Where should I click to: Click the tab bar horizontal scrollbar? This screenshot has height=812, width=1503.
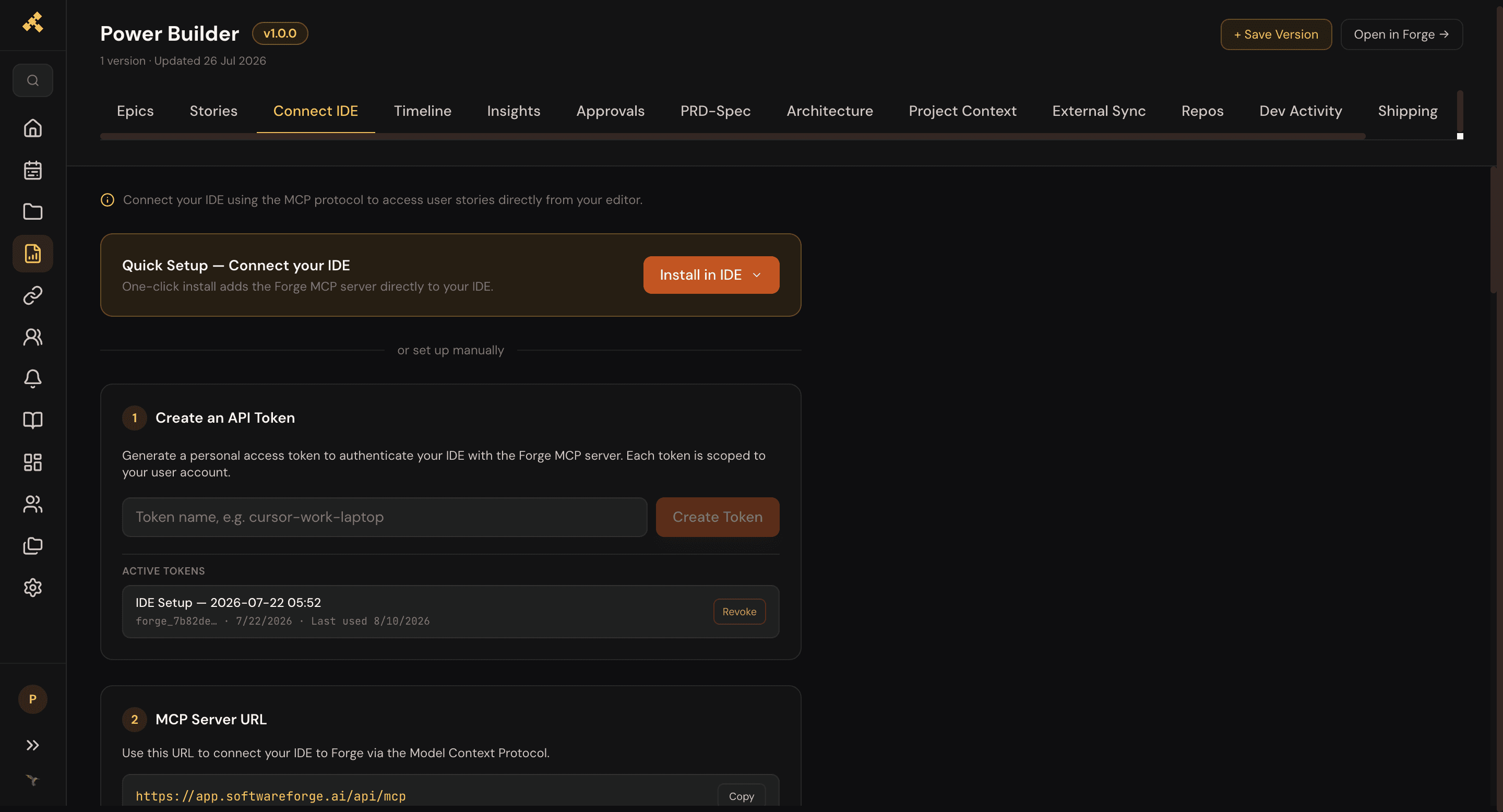point(732,137)
